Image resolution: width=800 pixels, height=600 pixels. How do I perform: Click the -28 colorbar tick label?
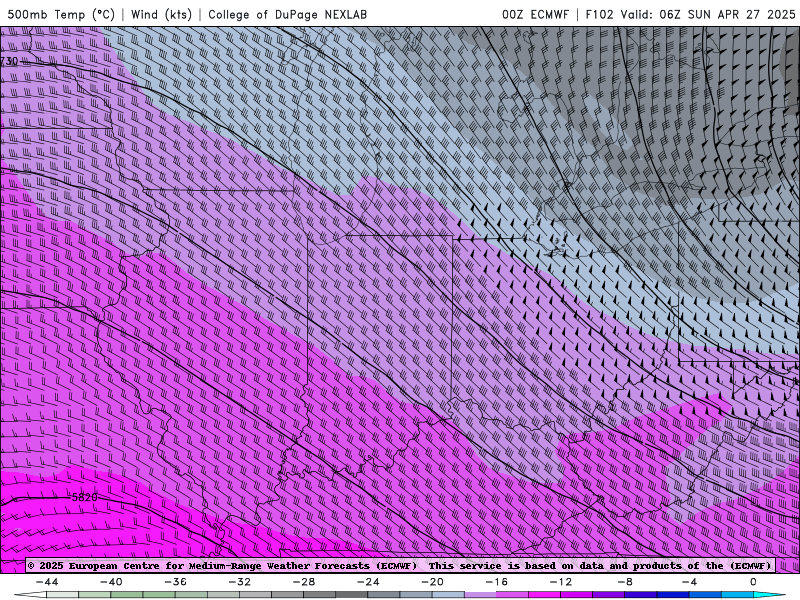pyautogui.click(x=304, y=582)
